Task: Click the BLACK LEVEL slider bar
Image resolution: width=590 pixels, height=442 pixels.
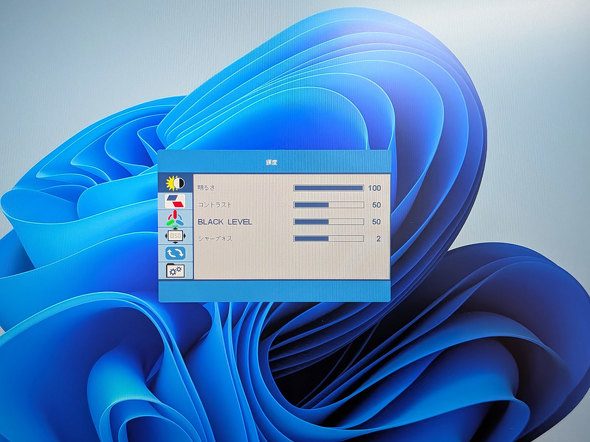Action: click(328, 222)
